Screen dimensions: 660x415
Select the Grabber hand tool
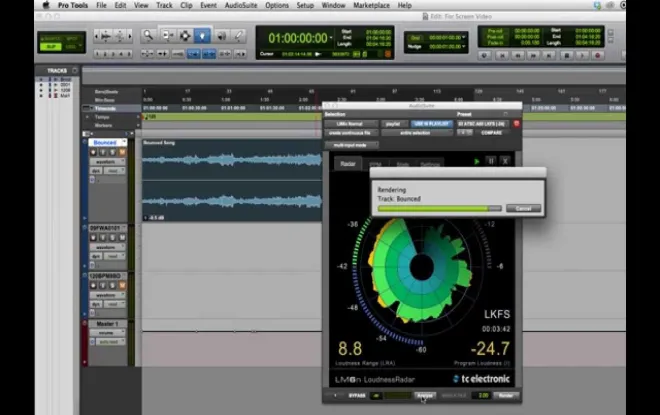(x=202, y=36)
